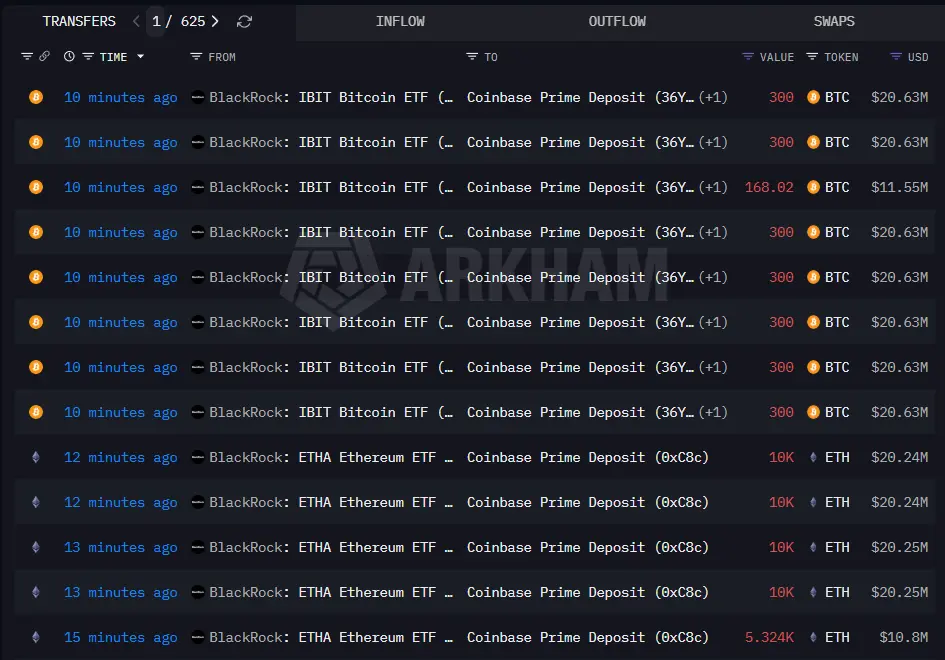Open the TOKEN column filter
The height and width of the screenshot is (660, 945).
coord(812,57)
